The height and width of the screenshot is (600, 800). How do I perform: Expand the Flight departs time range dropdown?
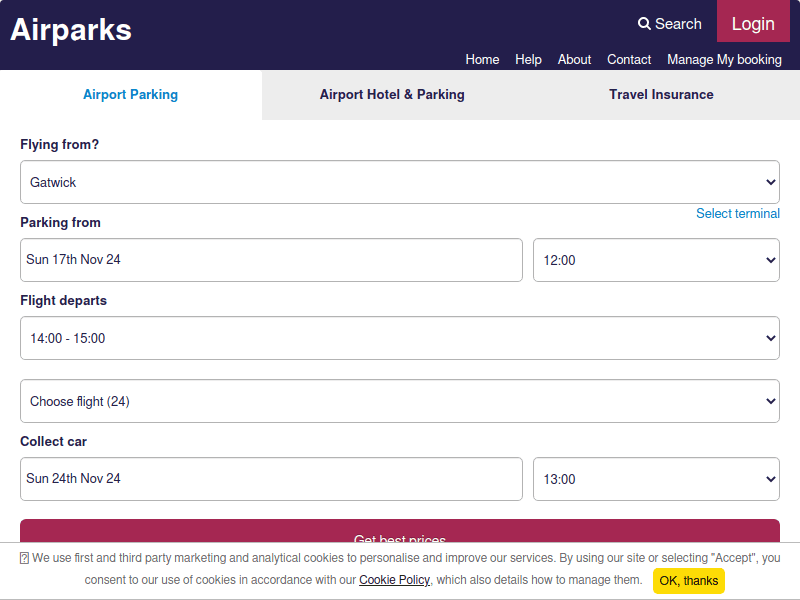[x=400, y=338]
